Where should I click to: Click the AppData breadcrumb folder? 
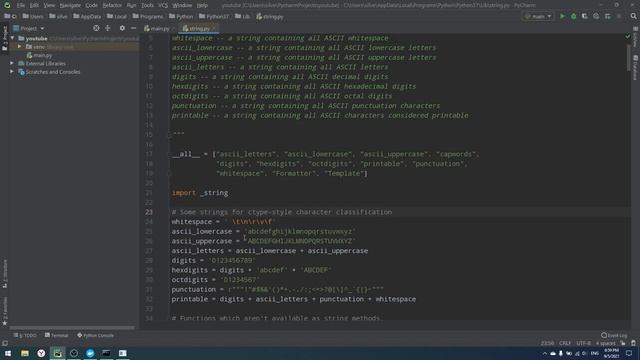87,17
